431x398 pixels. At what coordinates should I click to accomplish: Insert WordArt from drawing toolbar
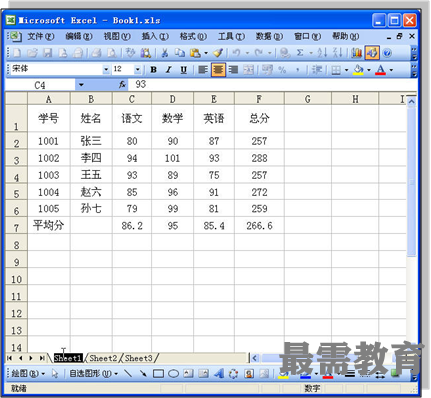pyautogui.click(x=219, y=374)
